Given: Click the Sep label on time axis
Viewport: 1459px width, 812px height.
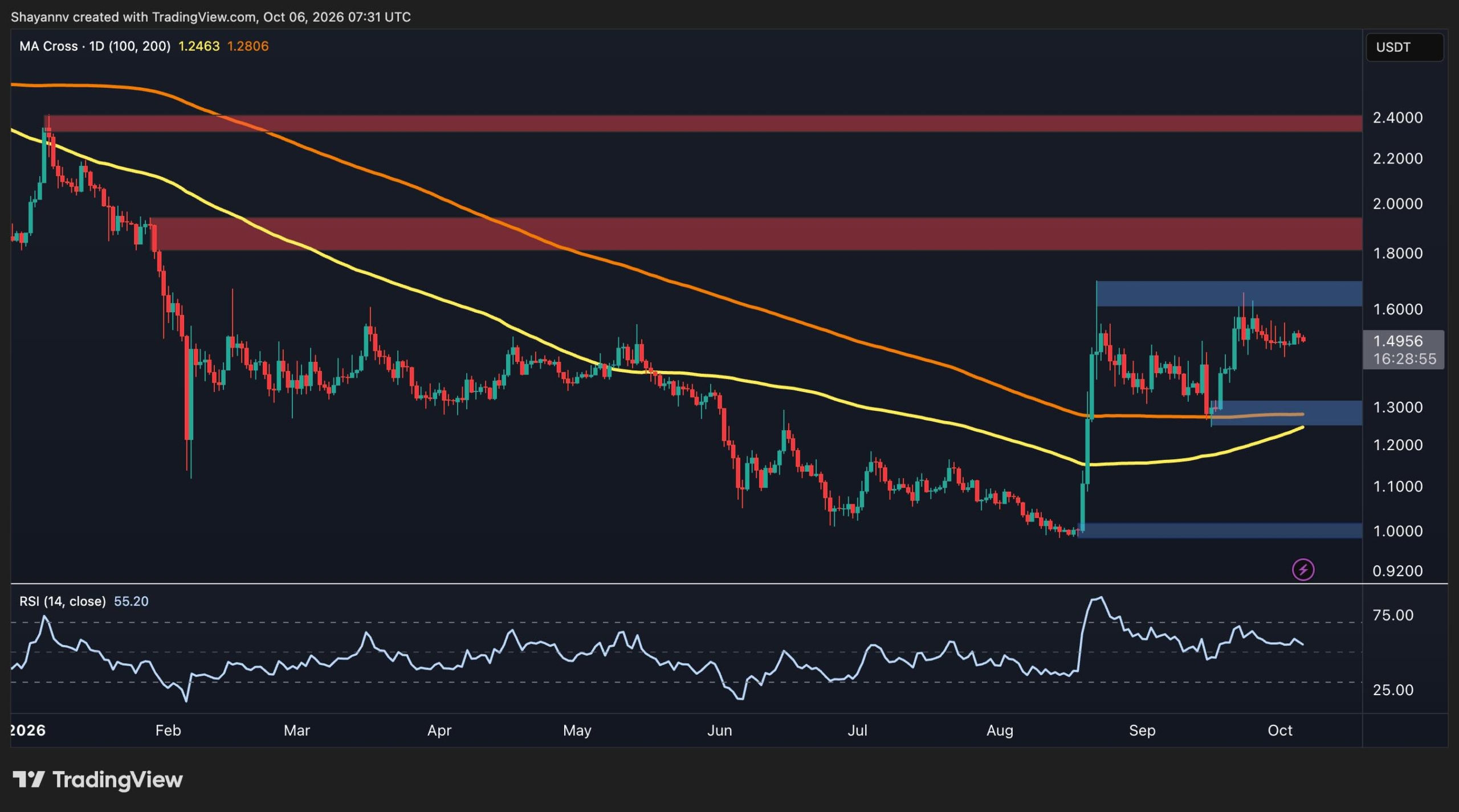Looking at the screenshot, I should pos(1142,731).
